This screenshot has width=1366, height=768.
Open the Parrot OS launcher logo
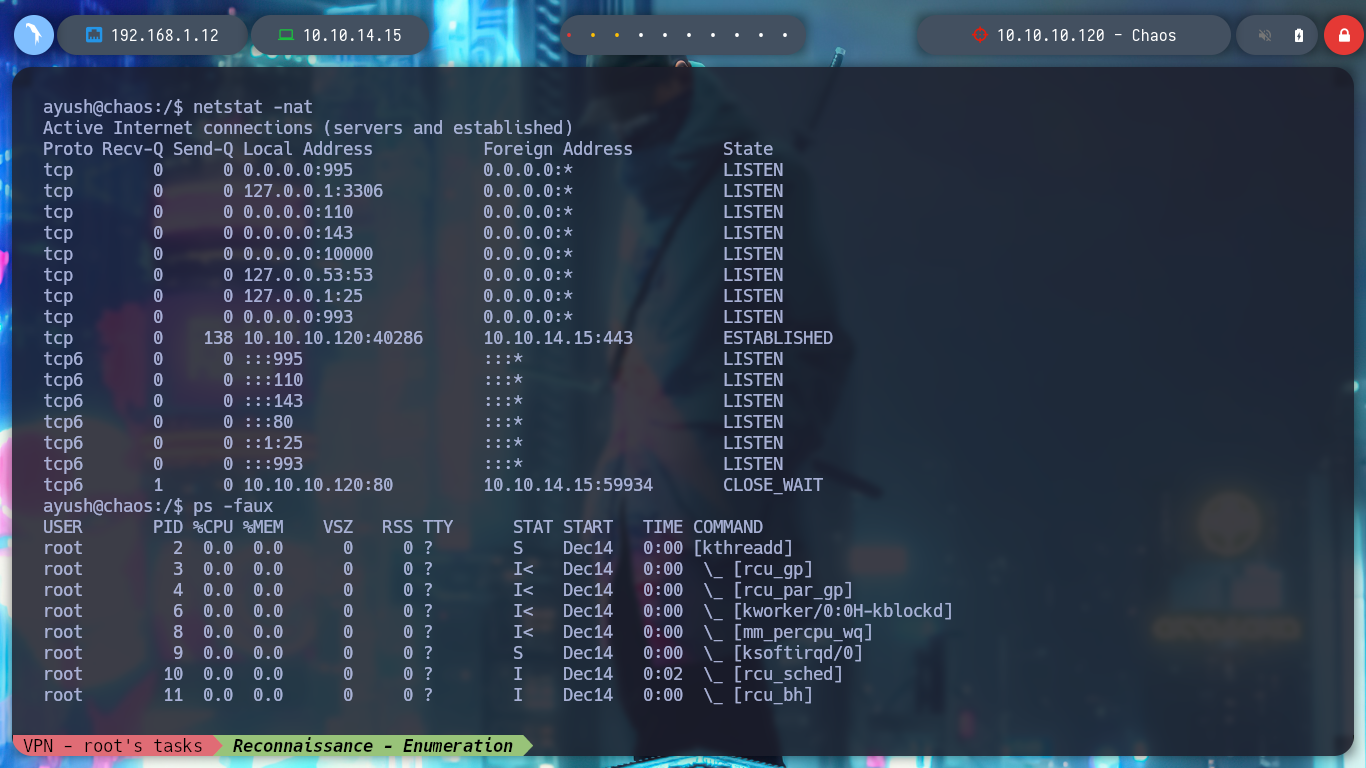click(34, 35)
